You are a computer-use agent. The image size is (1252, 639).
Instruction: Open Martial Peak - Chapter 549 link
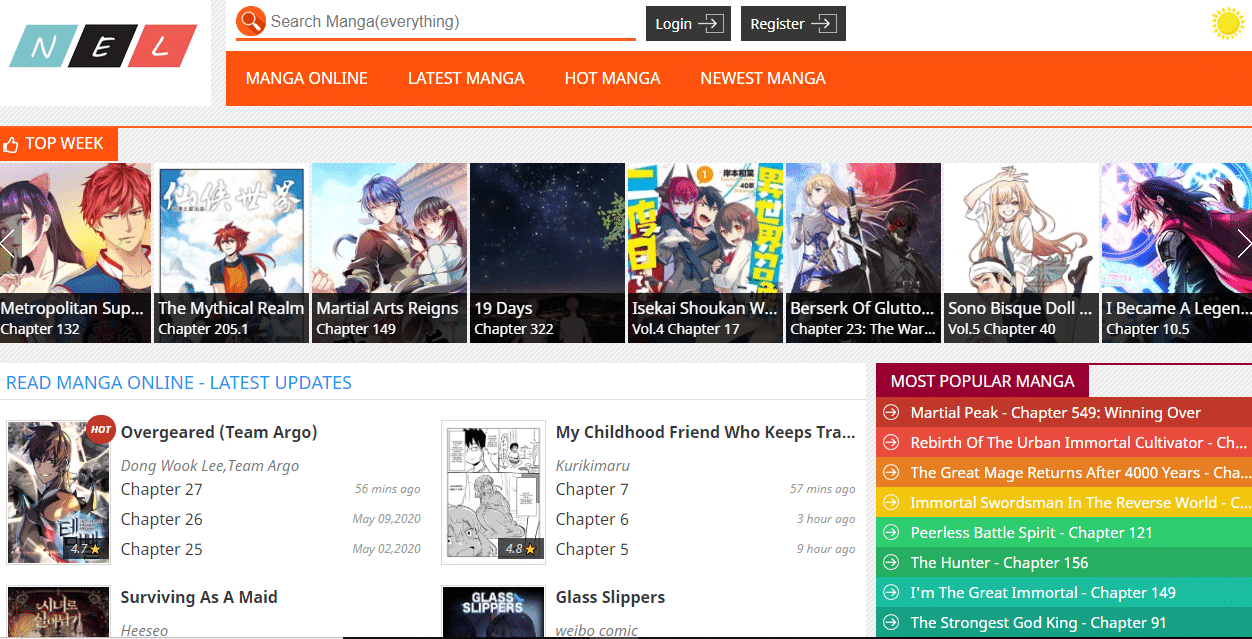coord(1056,413)
